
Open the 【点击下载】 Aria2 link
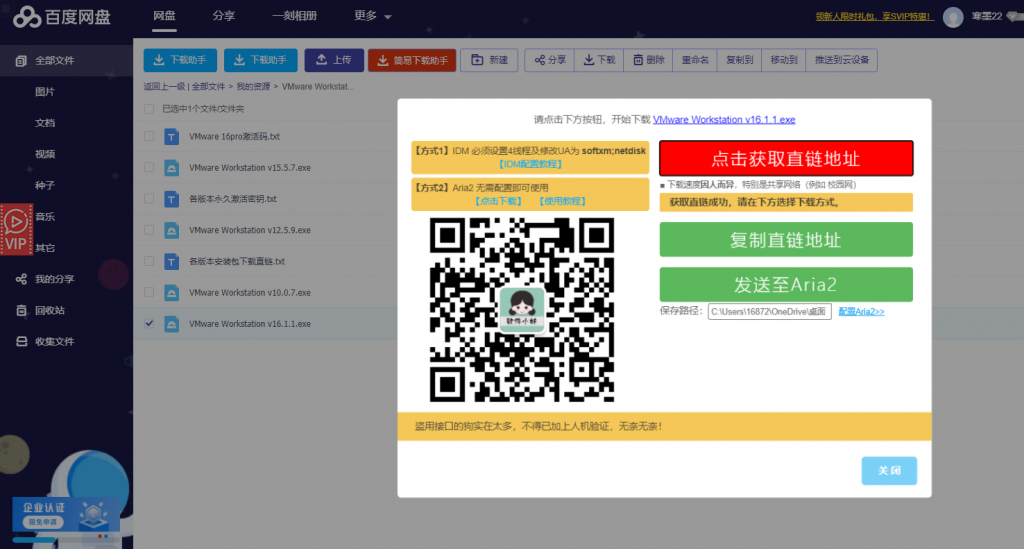[x=499, y=201]
